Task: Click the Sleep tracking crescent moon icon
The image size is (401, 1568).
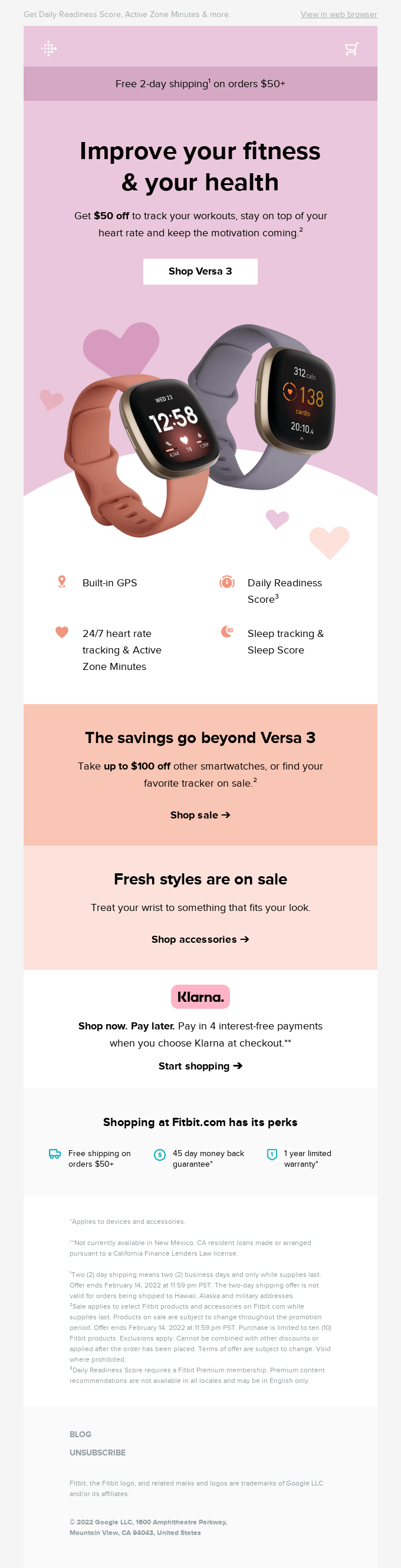Action: (225, 633)
